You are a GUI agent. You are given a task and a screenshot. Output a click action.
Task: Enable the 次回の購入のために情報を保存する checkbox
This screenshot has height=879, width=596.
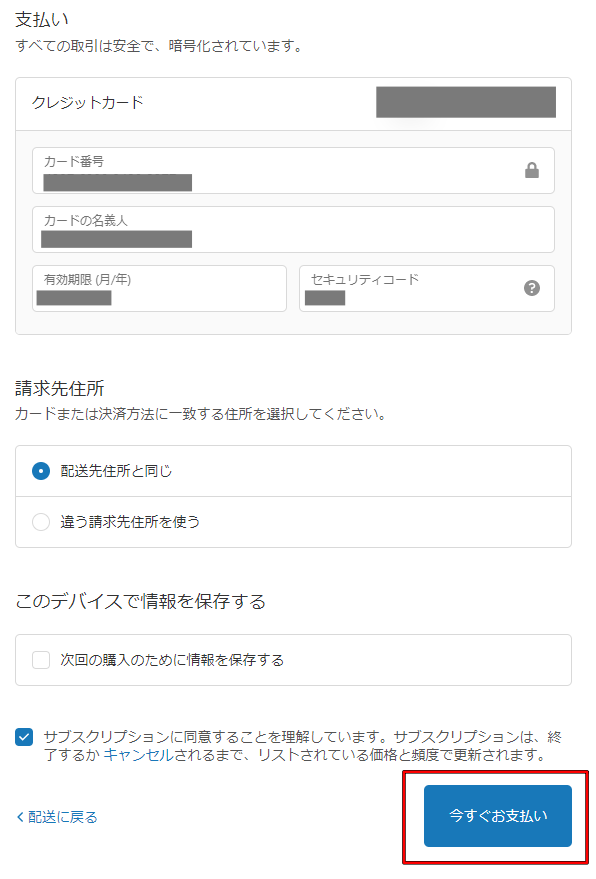click(x=41, y=660)
